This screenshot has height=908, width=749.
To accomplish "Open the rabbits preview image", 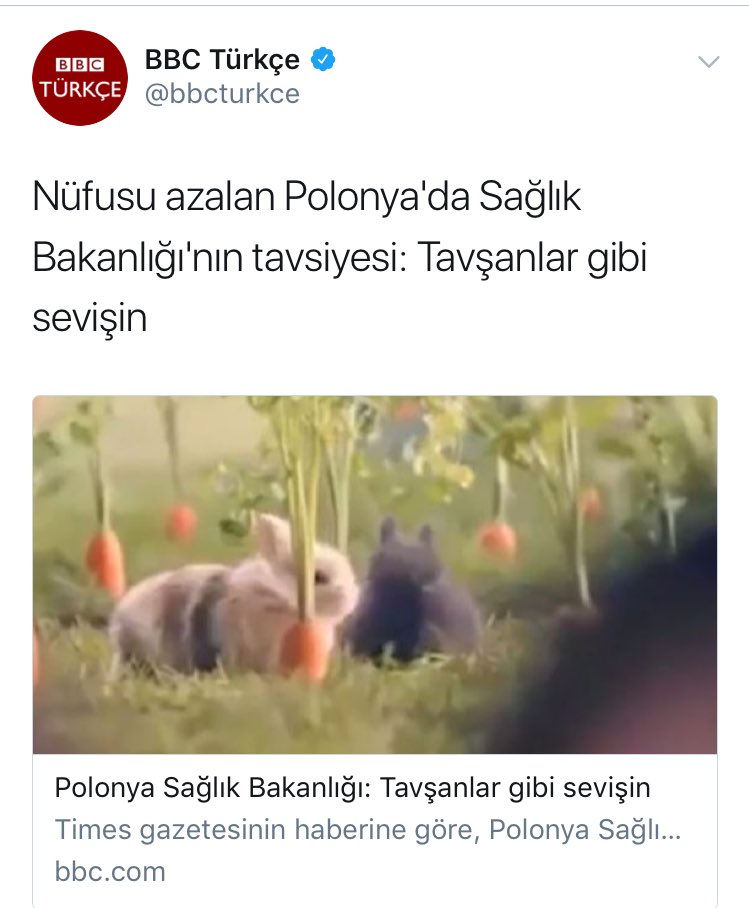I will coord(375,574).
